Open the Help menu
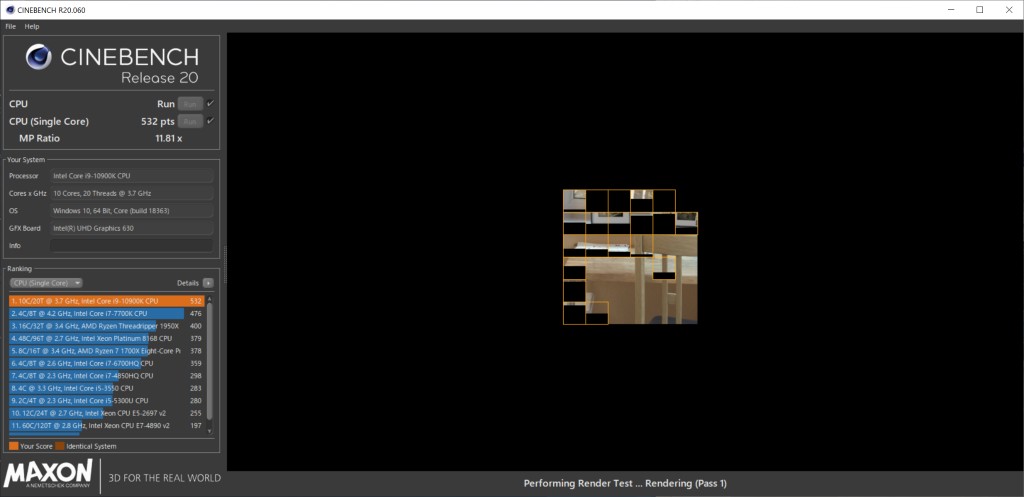 point(32,27)
